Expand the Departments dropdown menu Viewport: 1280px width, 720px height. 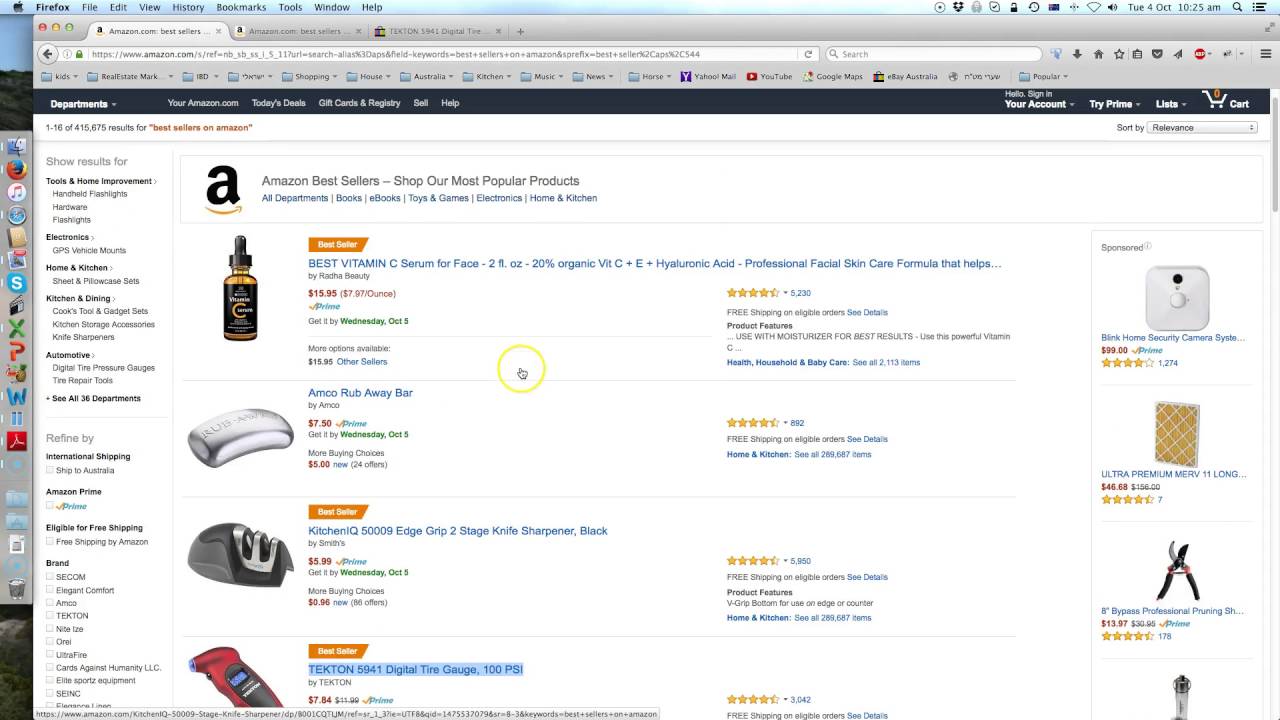[x=83, y=104]
